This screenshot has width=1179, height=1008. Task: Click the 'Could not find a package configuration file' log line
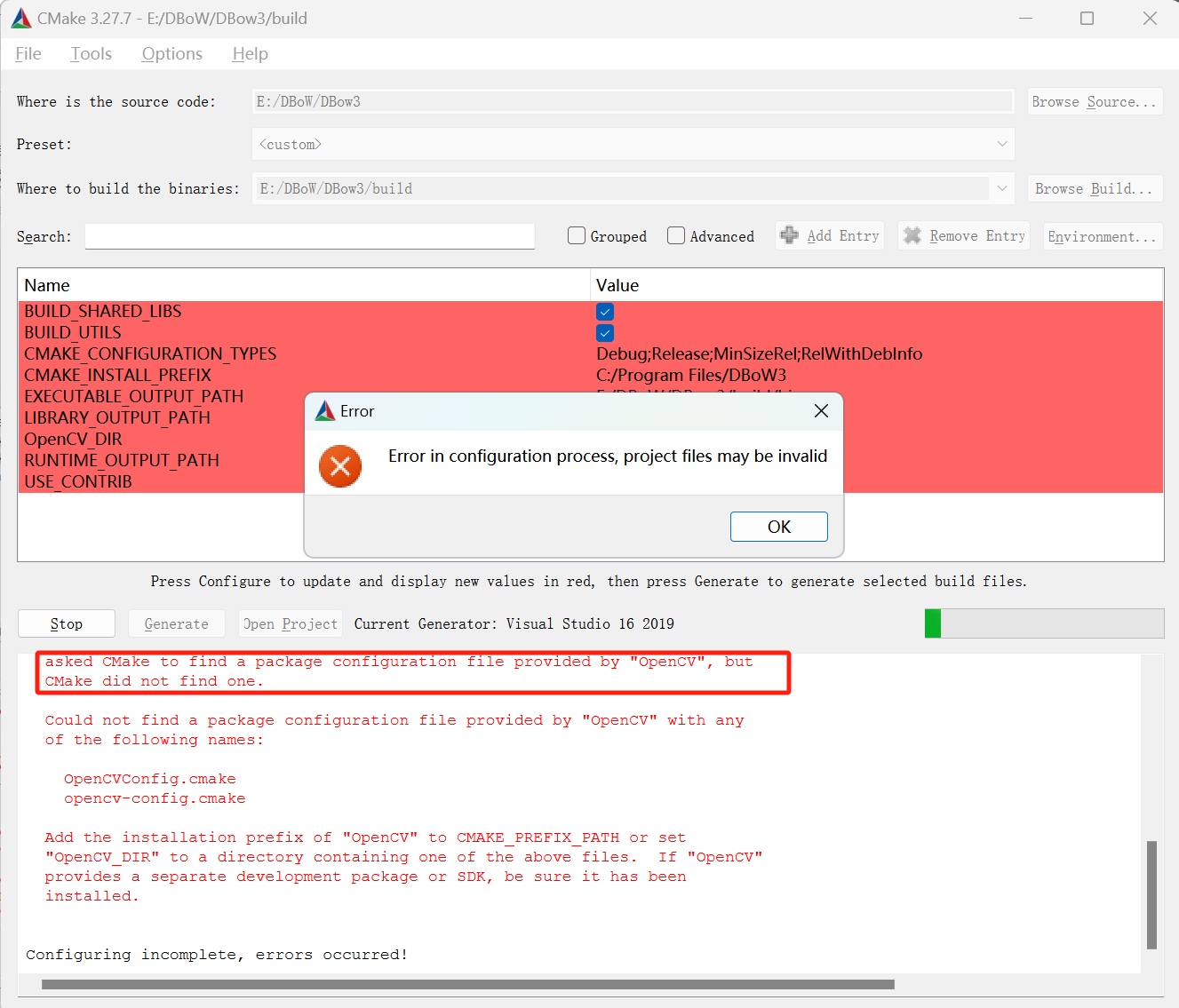(394, 720)
